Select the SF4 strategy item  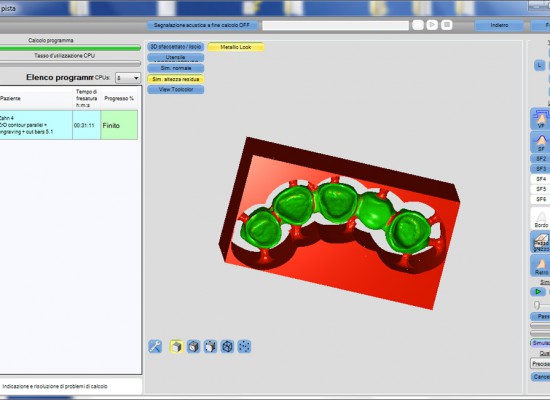click(541, 179)
